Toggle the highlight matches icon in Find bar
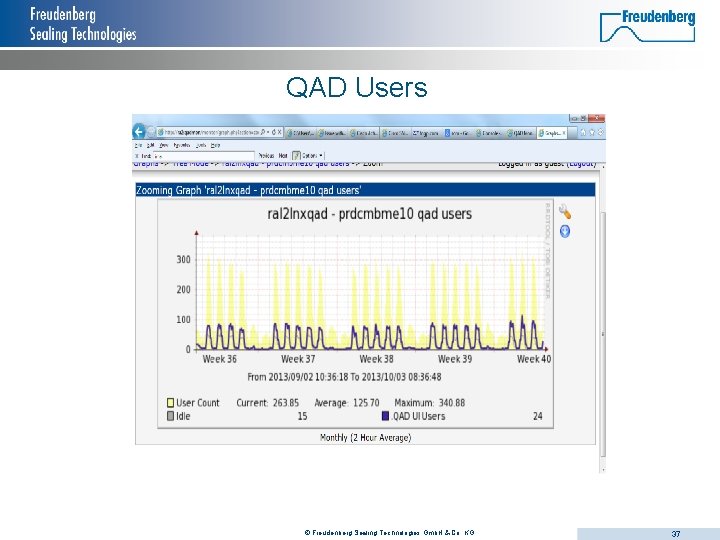This screenshot has width=720, height=540. (x=296, y=156)
